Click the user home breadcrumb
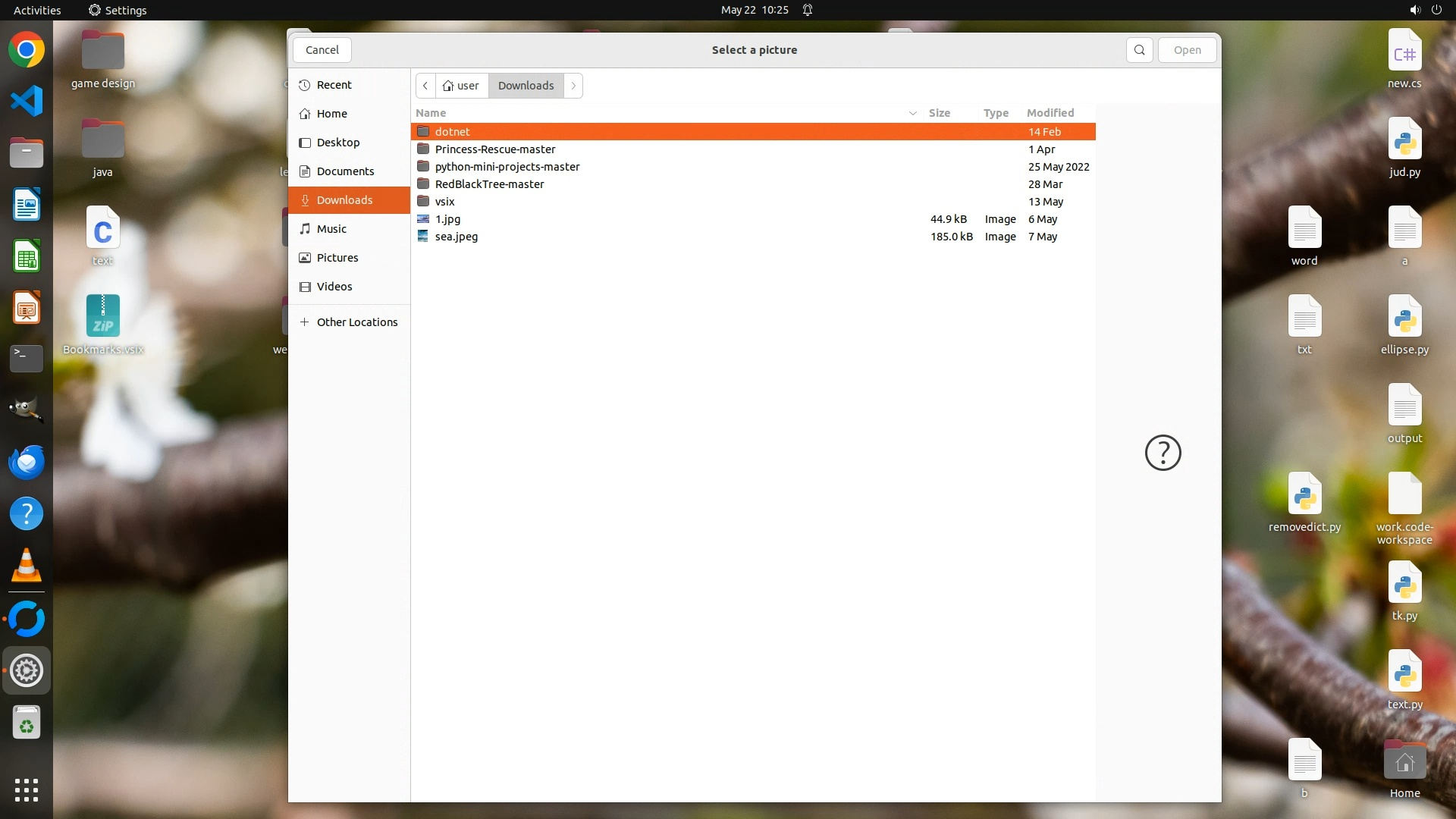The width and height of the screenshot is (1456, 819). pyautogui.click(x=461, y=86)
